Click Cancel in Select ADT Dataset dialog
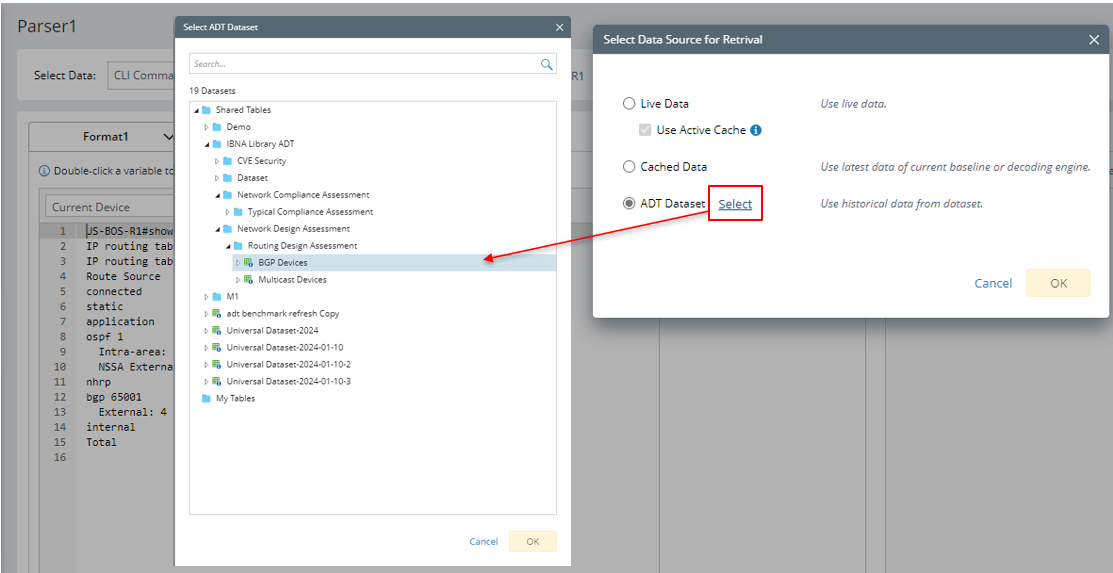Screen dimensions: 1113x573 (x=483, y=542)
